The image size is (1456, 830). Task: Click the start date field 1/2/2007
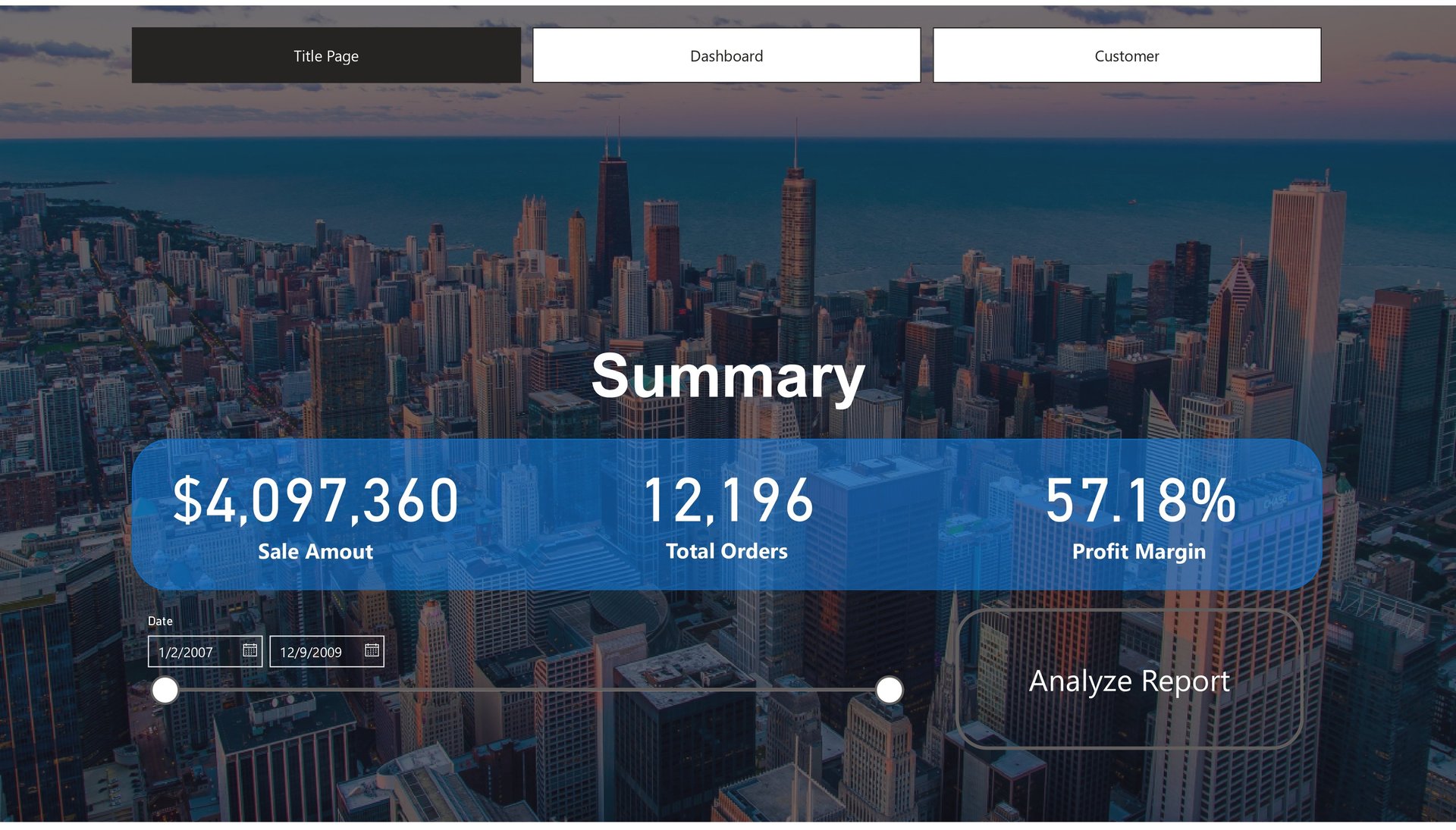coord(187,652)
